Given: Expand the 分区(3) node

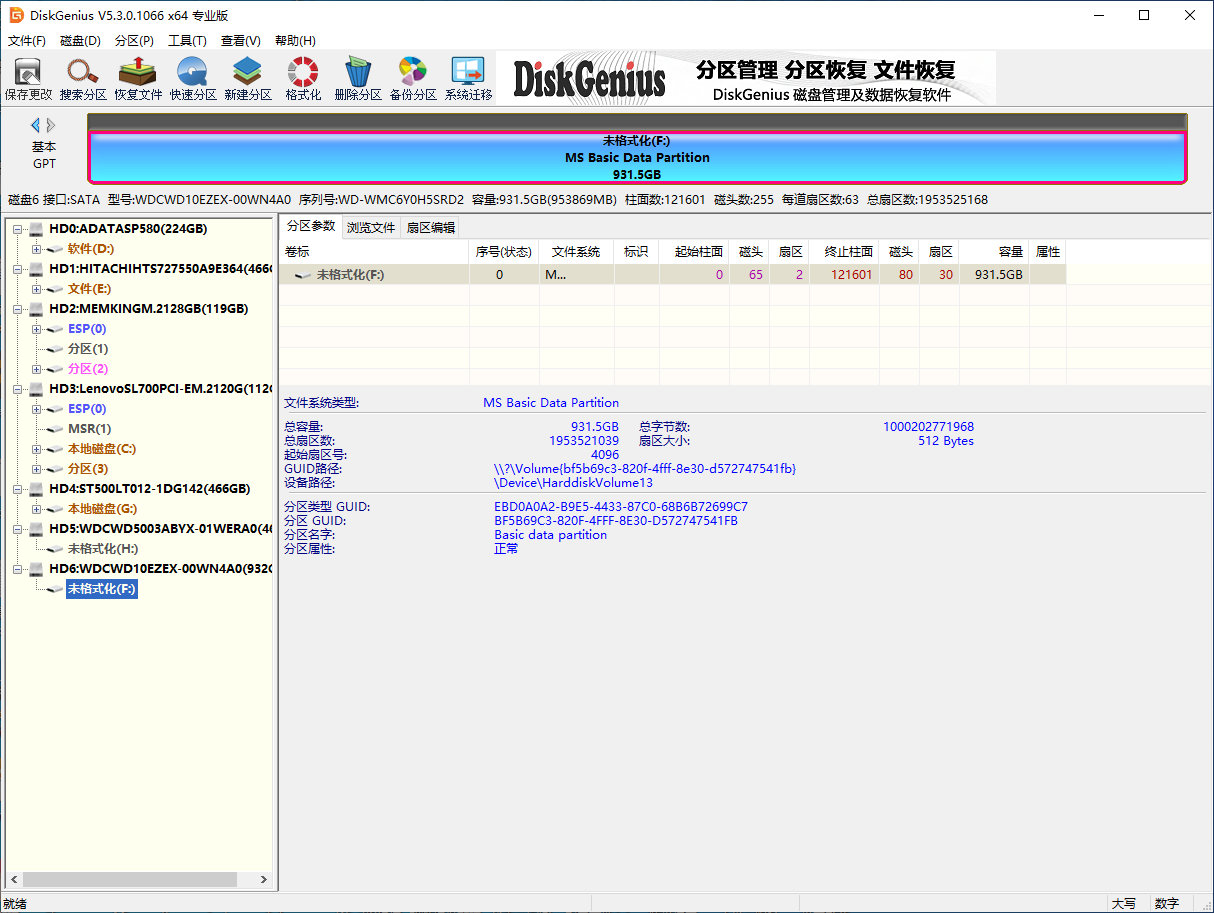Looking at the screenshot, I should (x=36, y=469).
